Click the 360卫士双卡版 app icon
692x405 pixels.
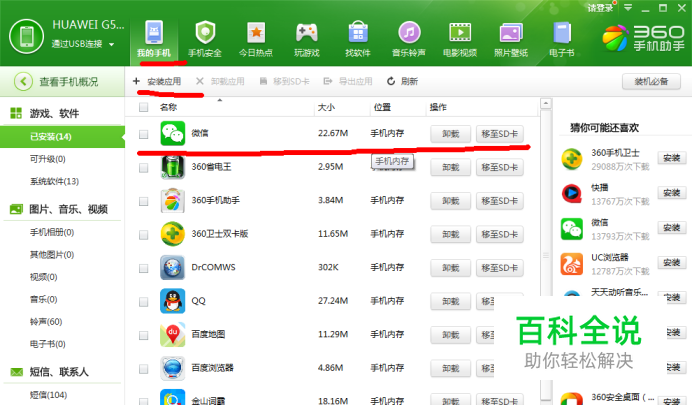pyautogui.click(x=173, y=234)
